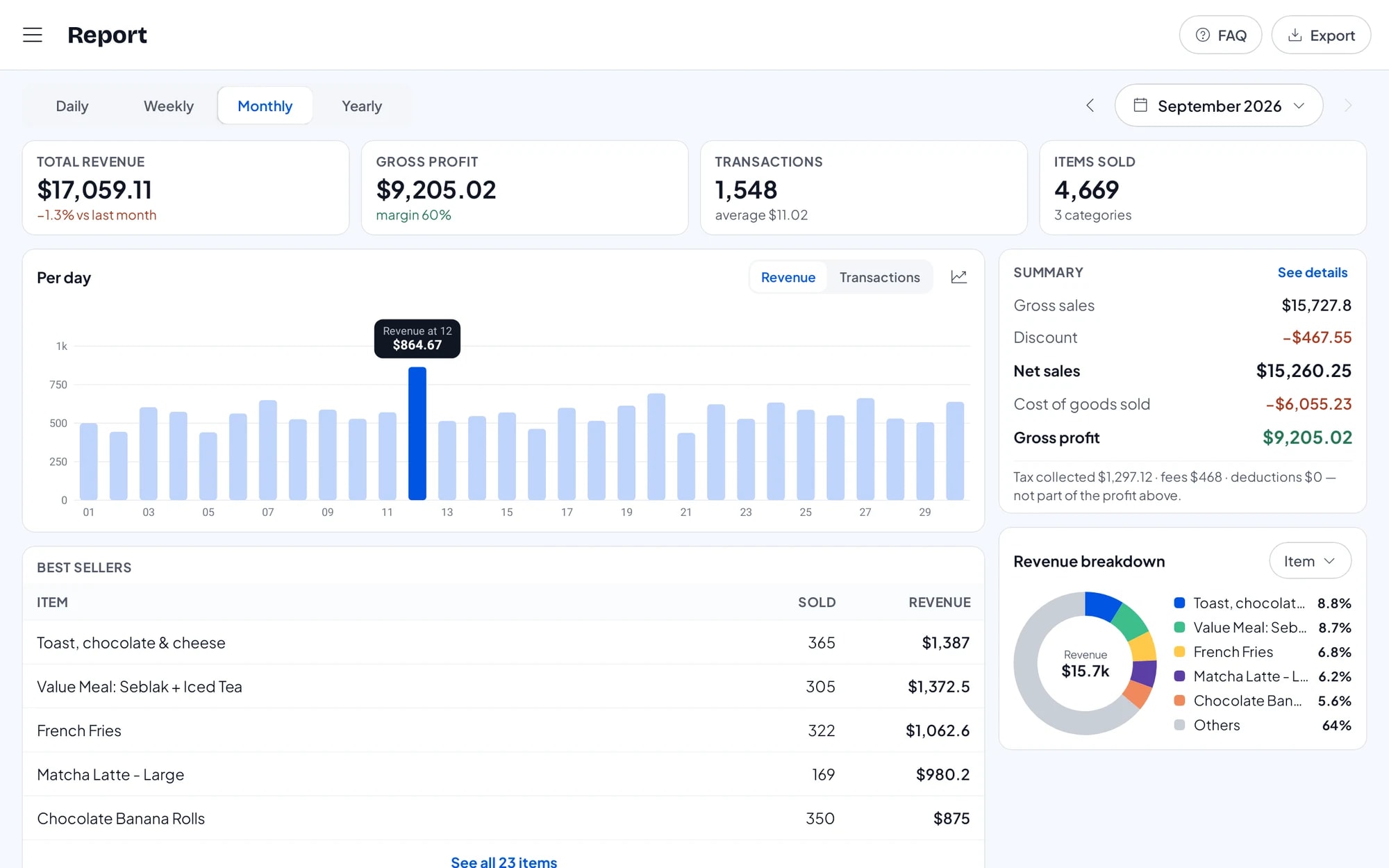
Task: Click the calendar icon in date picker
Action: pos(1140,105)
